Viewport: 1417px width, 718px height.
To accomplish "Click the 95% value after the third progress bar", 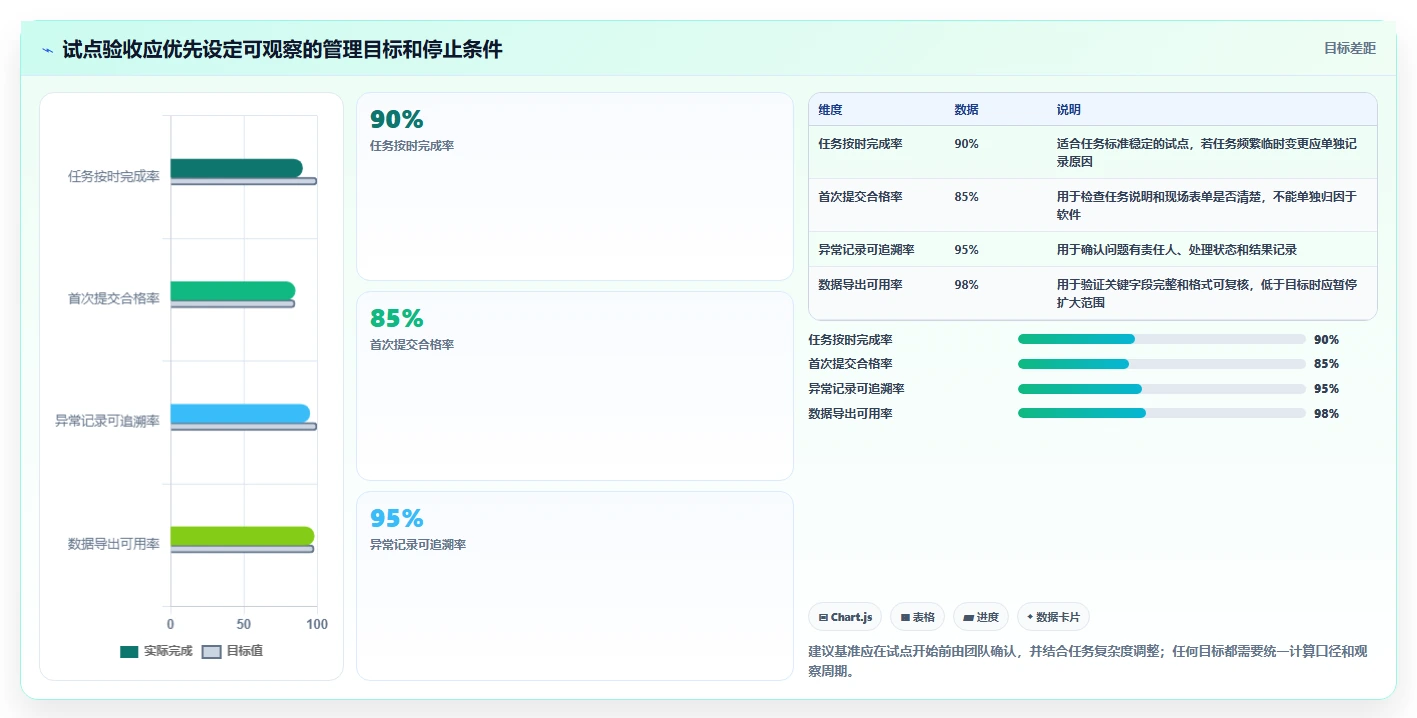I will 1326,389.
